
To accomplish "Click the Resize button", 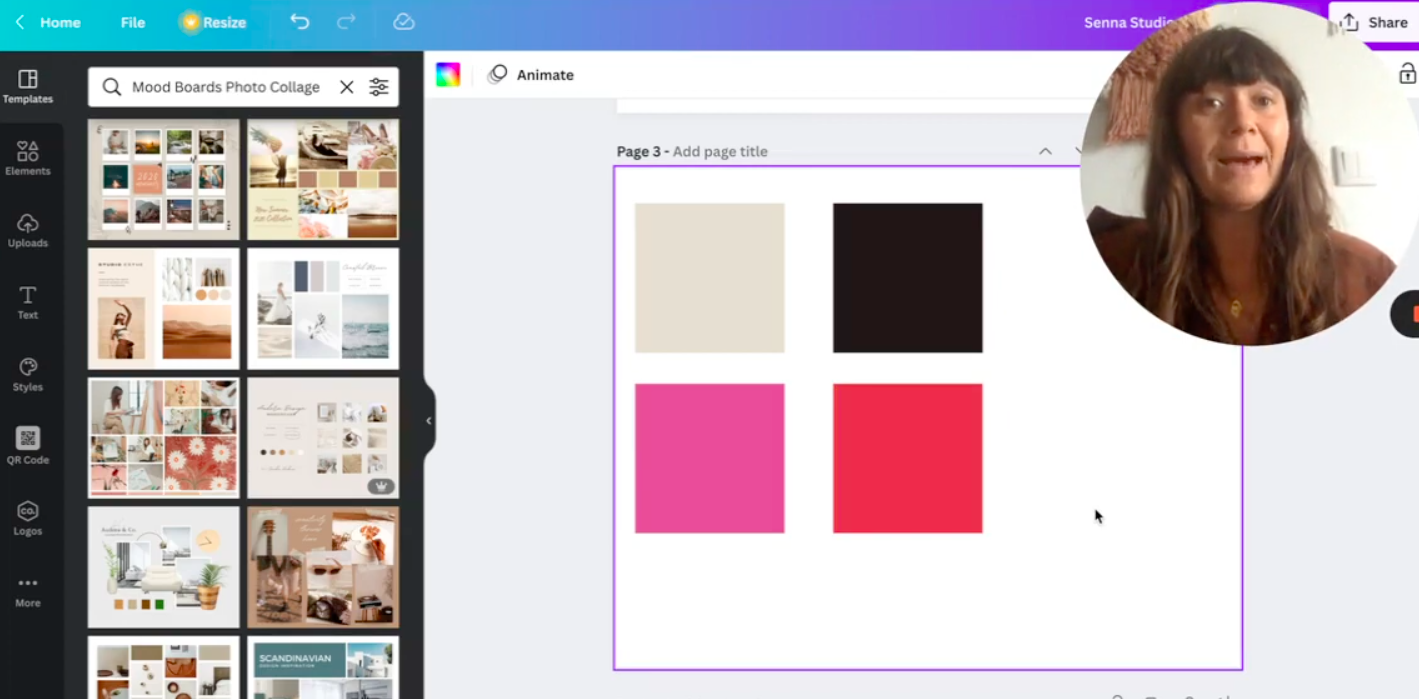I will tap(212, 22).
